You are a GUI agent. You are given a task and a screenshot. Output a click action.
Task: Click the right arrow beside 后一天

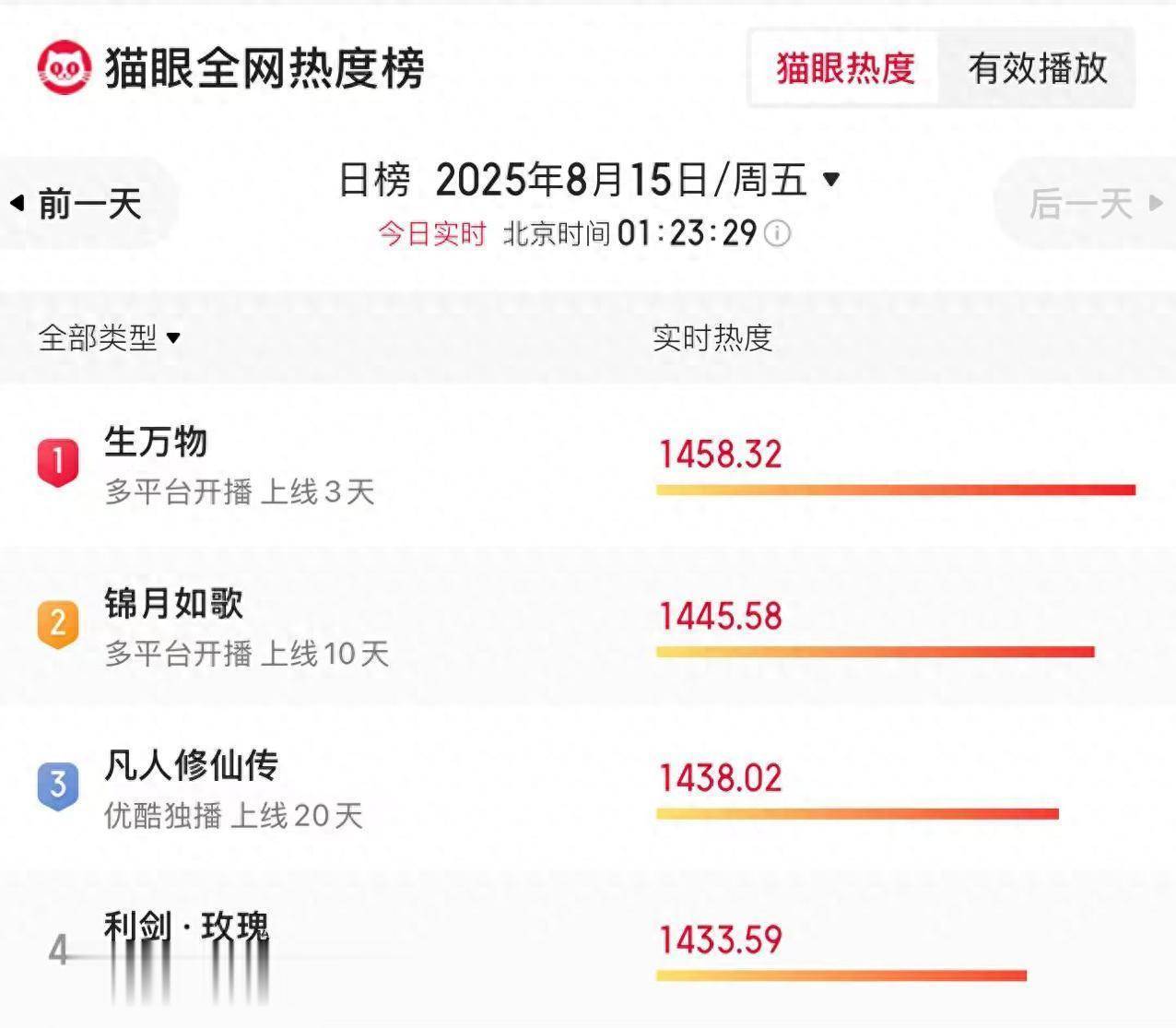click(1156, 203)
